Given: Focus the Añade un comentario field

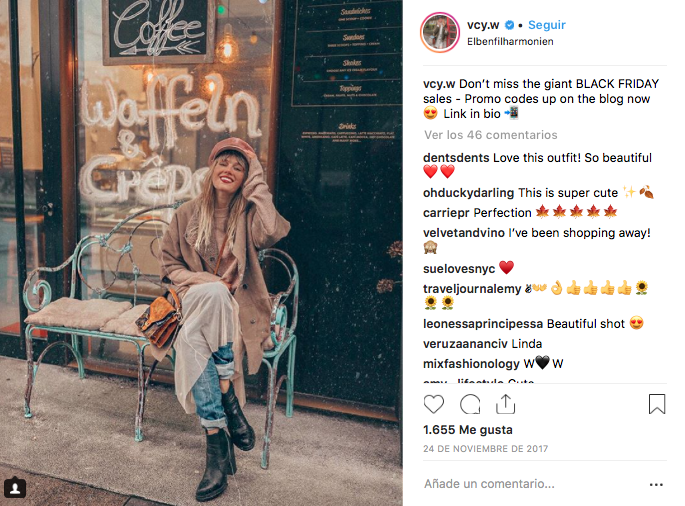Looking at the screenshot, I should coord(489,484).
